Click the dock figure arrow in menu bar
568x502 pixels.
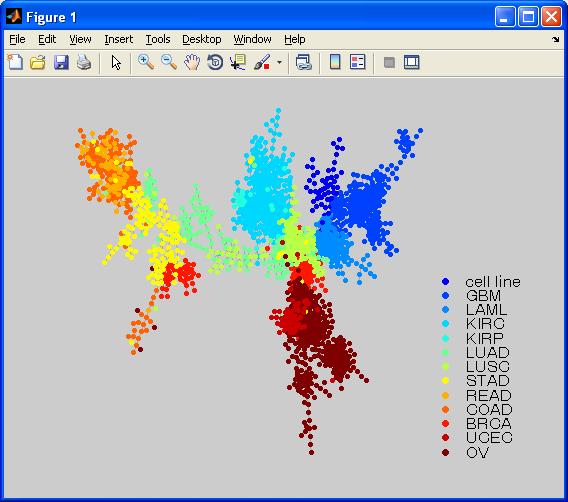(556, 39)
